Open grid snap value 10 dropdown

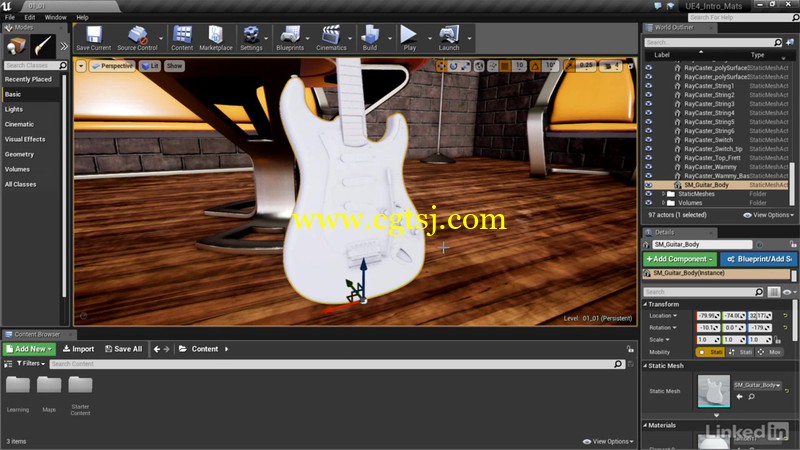(x=519, y=66)
